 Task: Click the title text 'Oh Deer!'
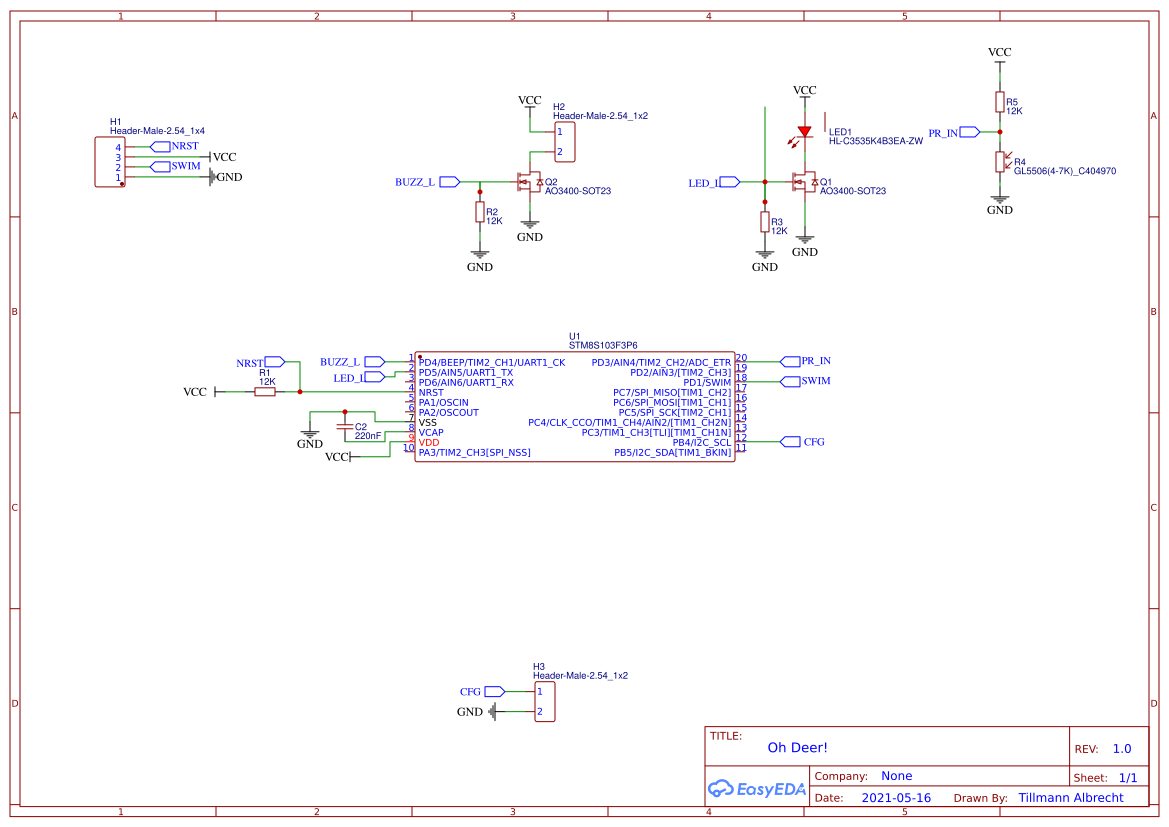(x=797, y=747)
